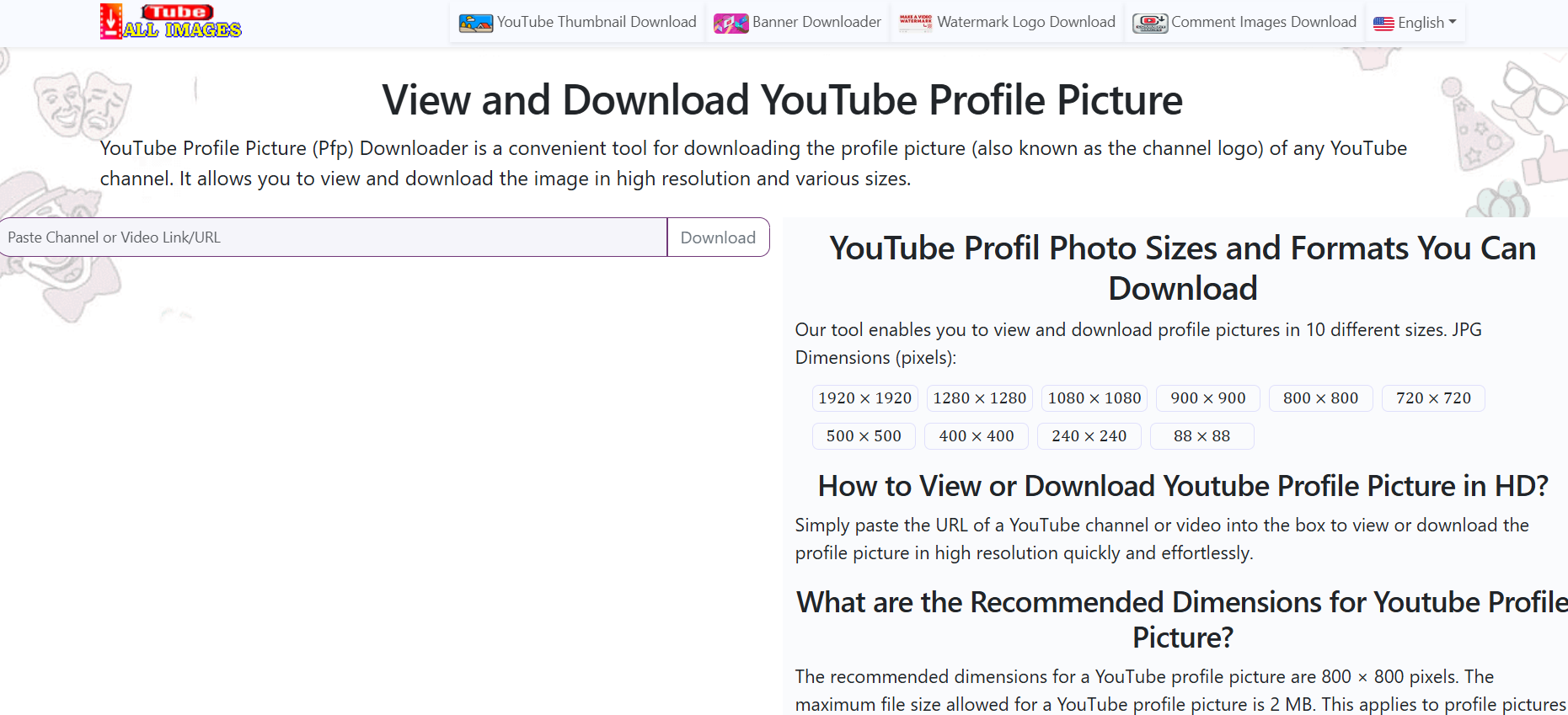Click the YouTube Thumbnail Download picture icon

tap(475, 24)
